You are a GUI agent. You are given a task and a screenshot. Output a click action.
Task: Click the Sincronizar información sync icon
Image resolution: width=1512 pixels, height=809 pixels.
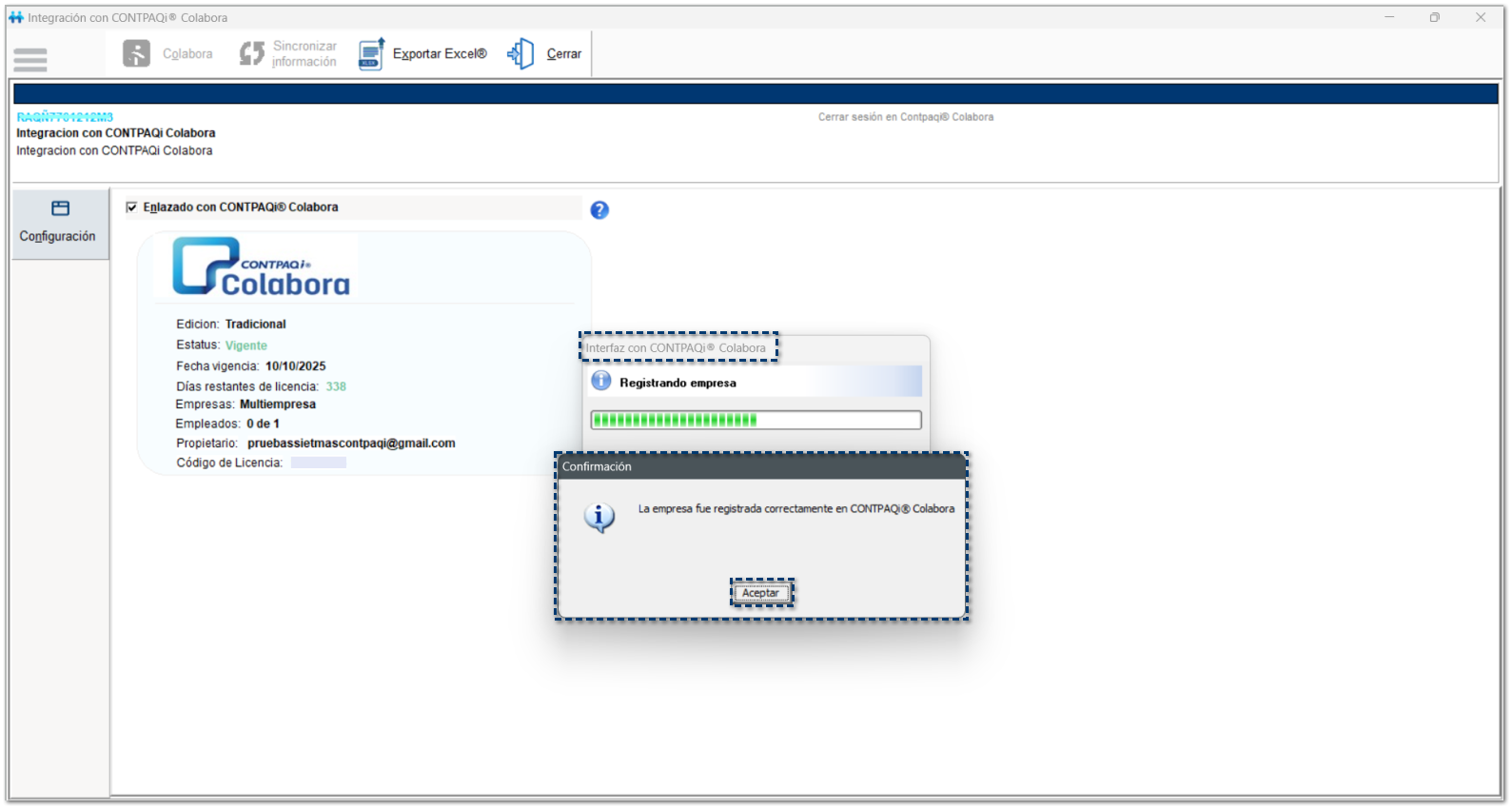(252, 54)
